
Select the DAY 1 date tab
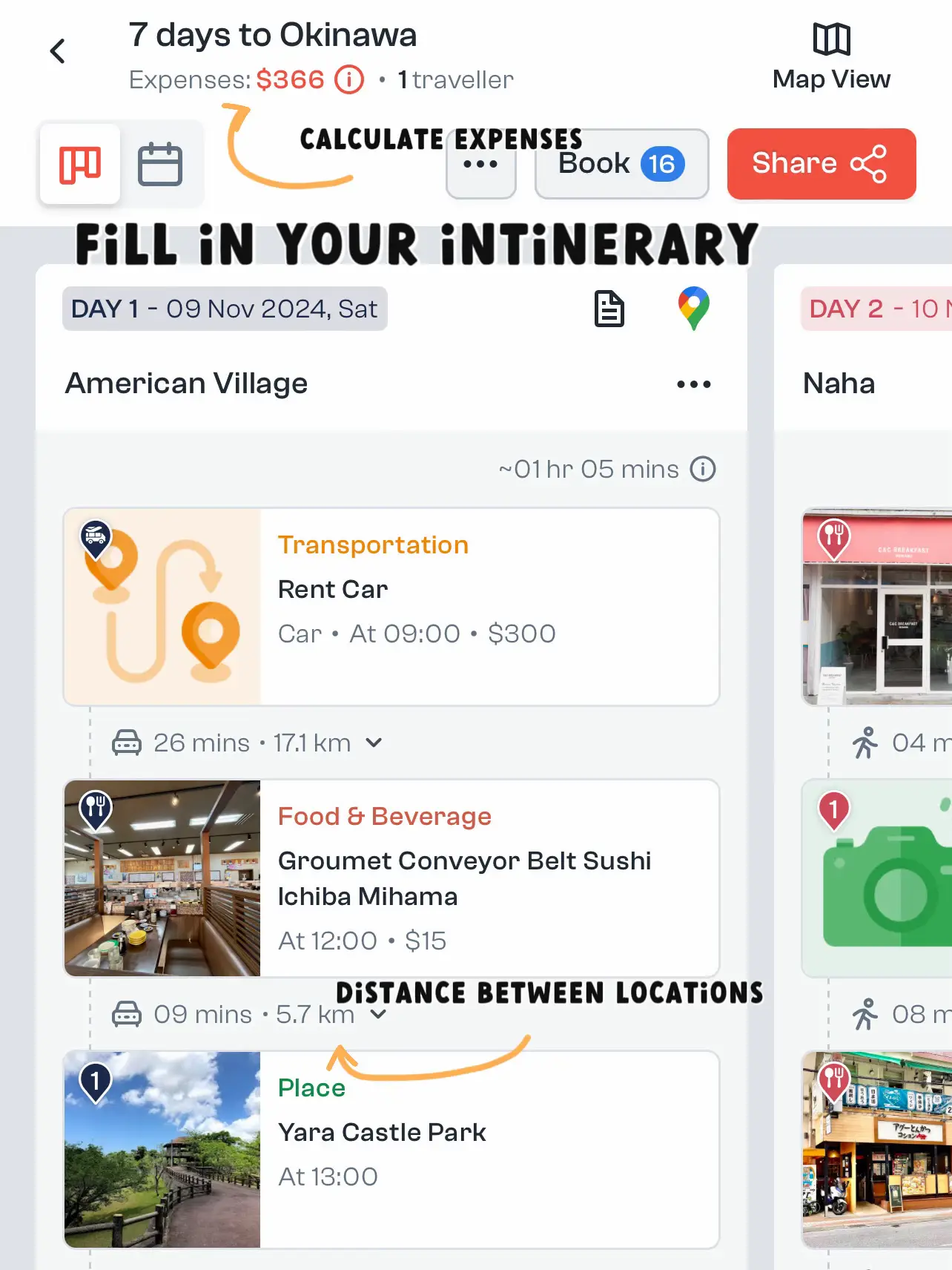point(225,309)
